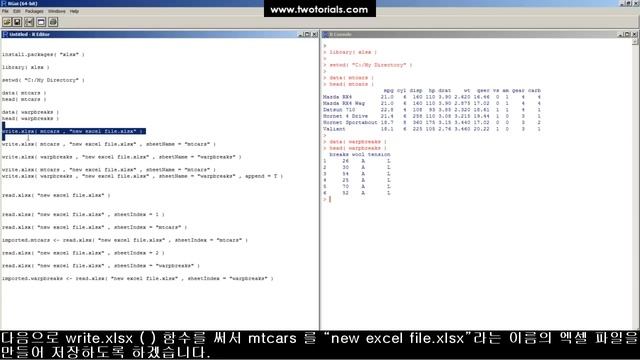The image size is (640, 360).
Task: Click data( warpbreaks ) in the R Console
Action: pyautogui.click(x=358, y=142)
